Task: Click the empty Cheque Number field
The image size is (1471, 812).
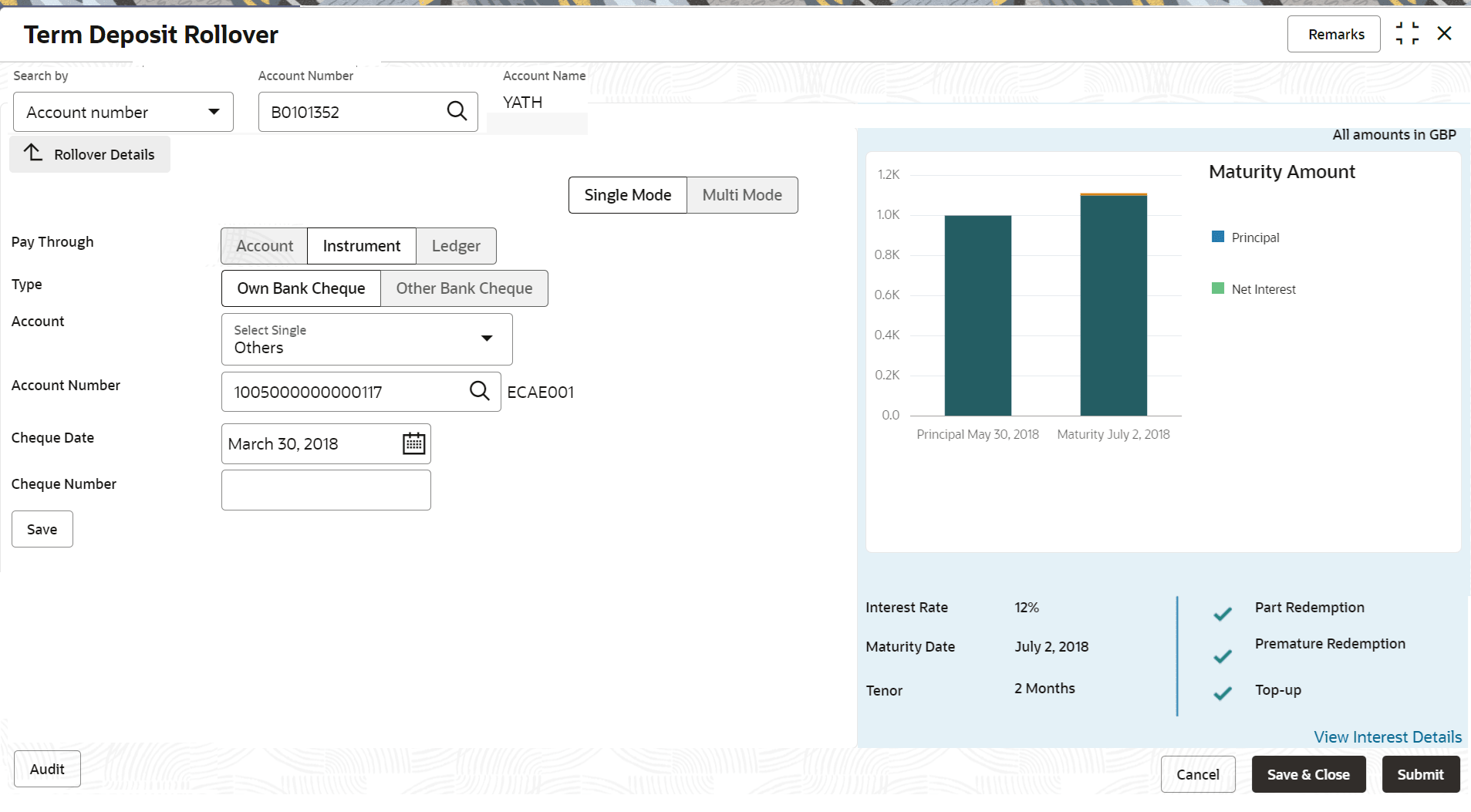Action: click(x=326, y=490)
